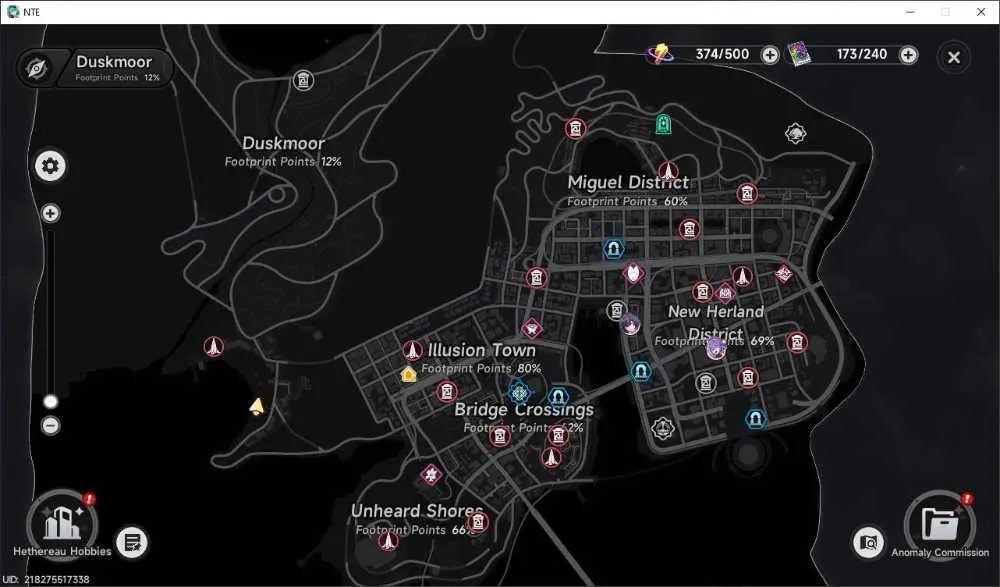1000x587 pixels.
Task: Click the New Herland District label
Action: coord(716,323)
